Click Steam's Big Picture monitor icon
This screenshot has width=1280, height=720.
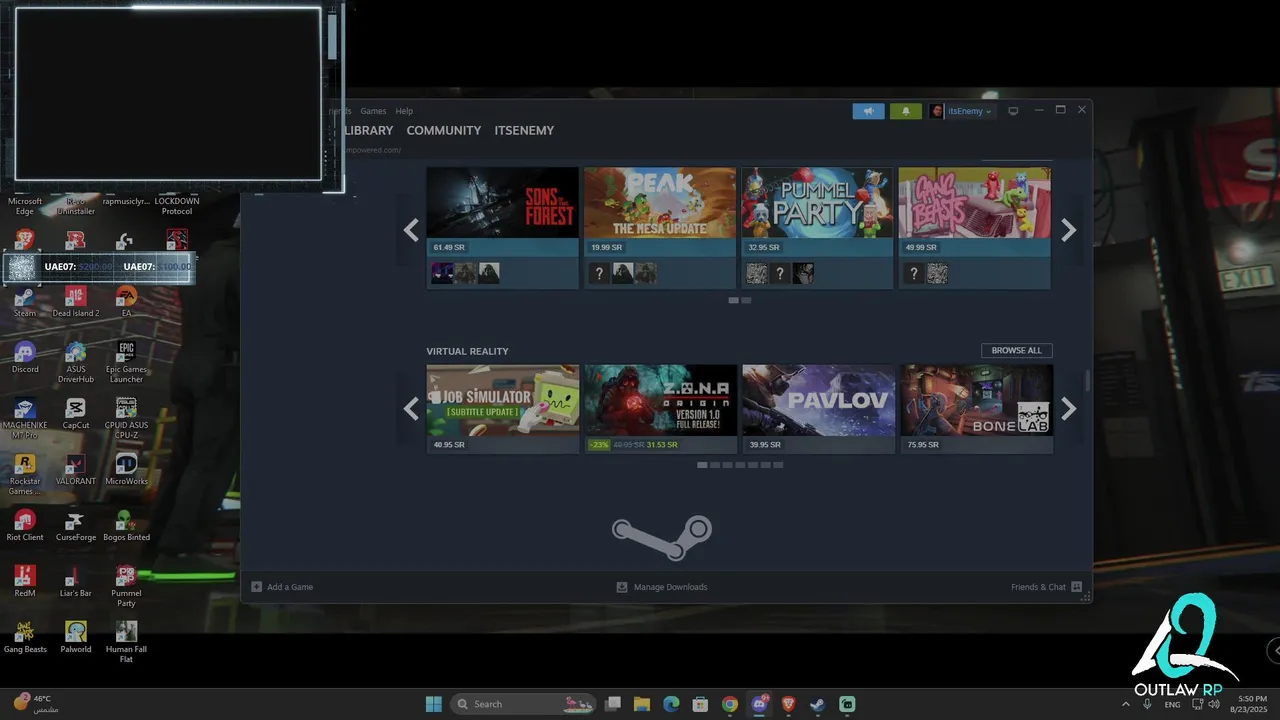(1013, 111)
